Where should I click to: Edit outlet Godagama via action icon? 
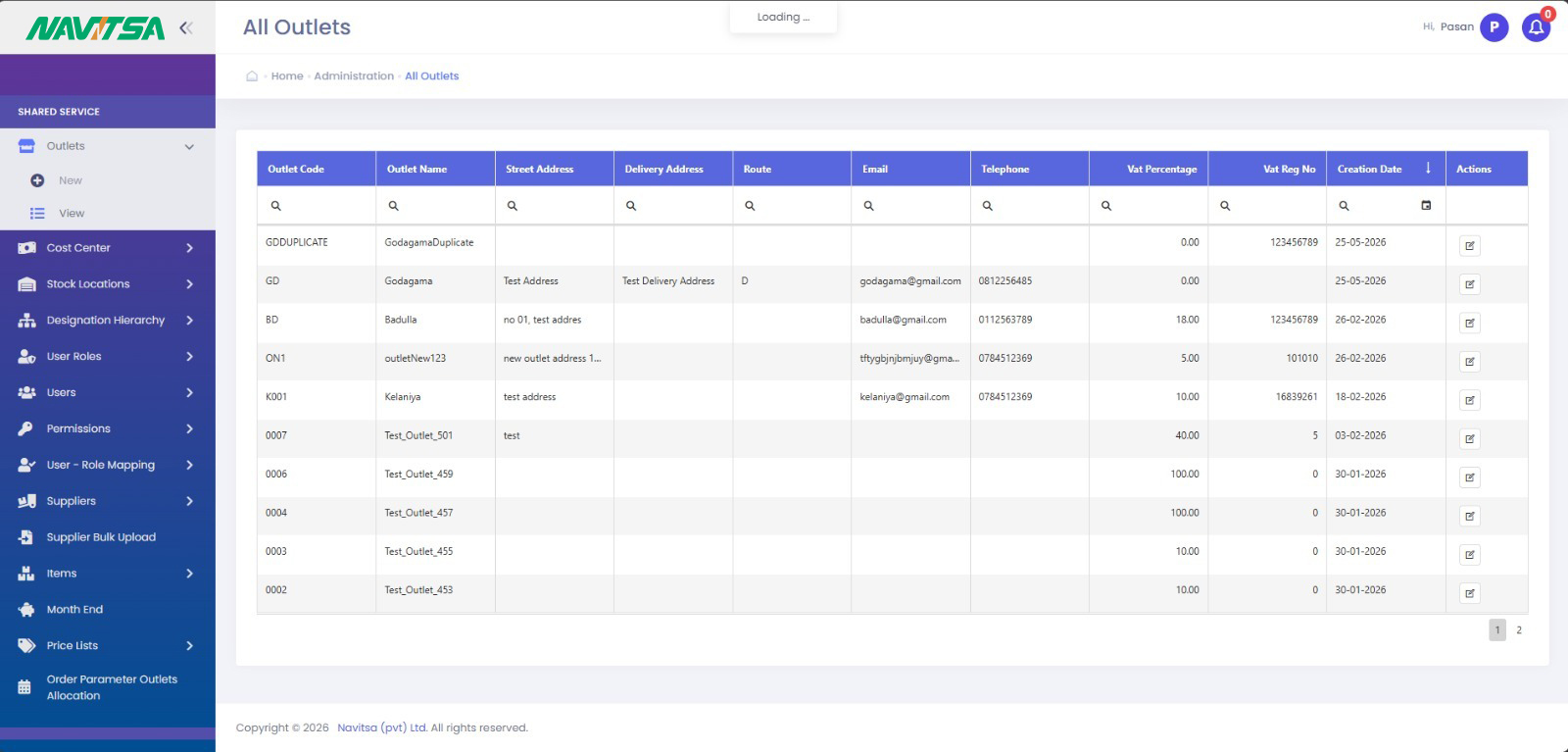pyautogui.click(x=1469, y=284)
